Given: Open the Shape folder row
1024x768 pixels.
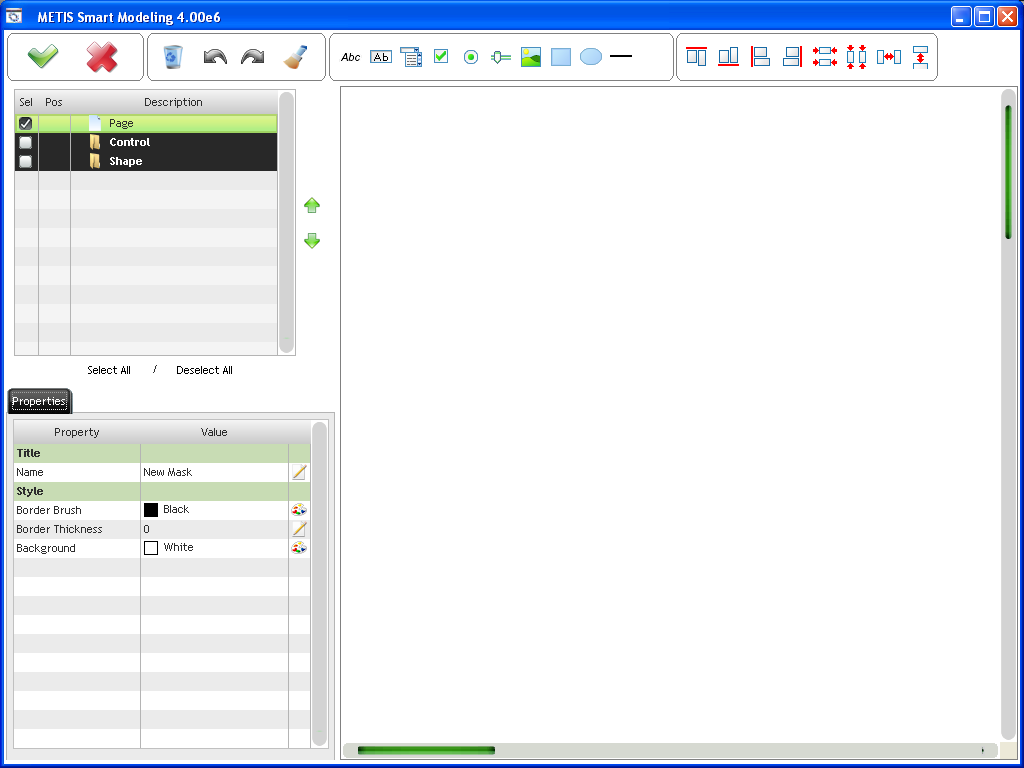Looking at the screenshot, I should coord(146,161).
